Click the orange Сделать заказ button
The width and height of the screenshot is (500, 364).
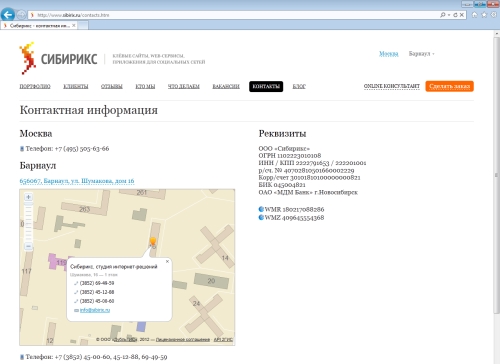[x=449, y=86]
